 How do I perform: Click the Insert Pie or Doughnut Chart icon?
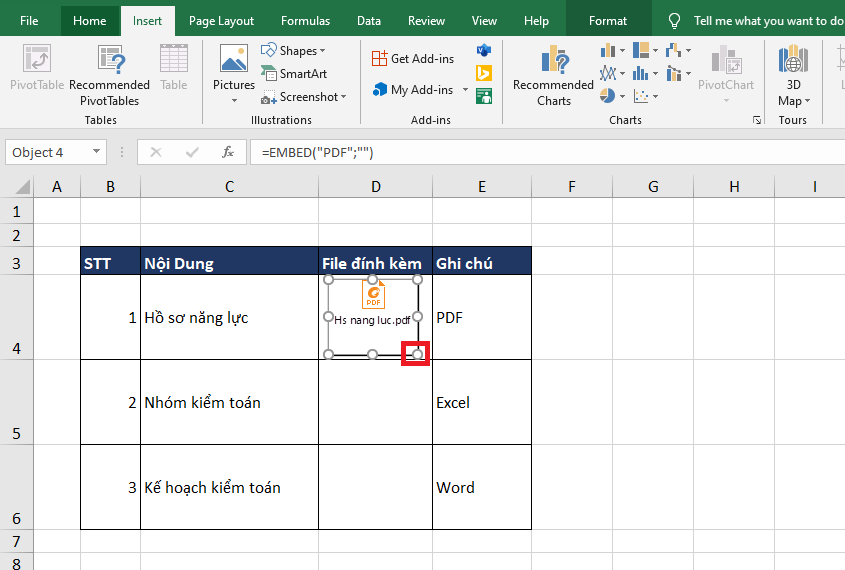(x=607, y=96)
